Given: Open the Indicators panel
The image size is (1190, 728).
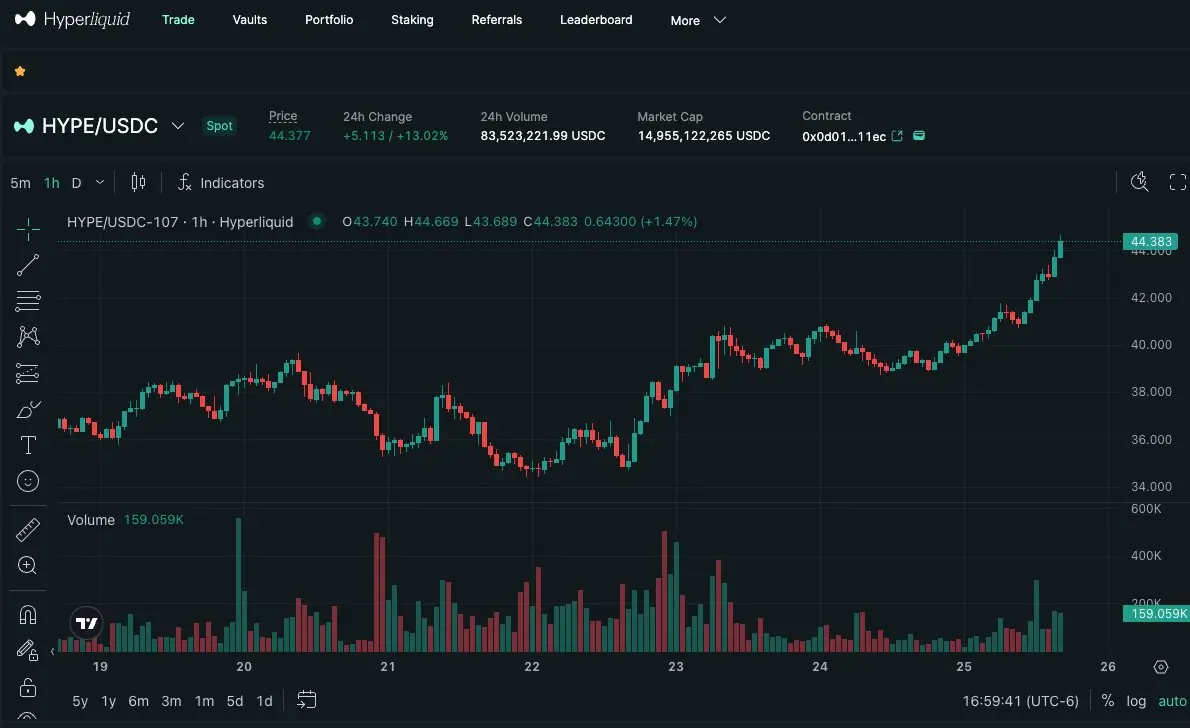Looking at the screenshot, I should (221, 183).
